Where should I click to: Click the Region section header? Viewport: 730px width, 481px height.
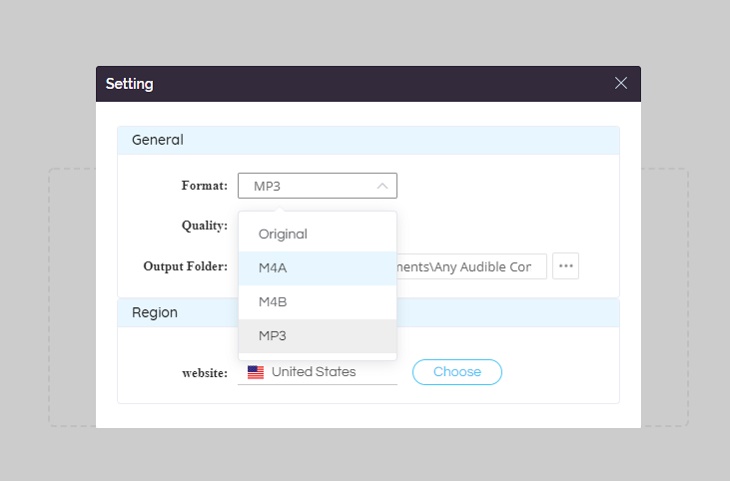click(368, 312)
